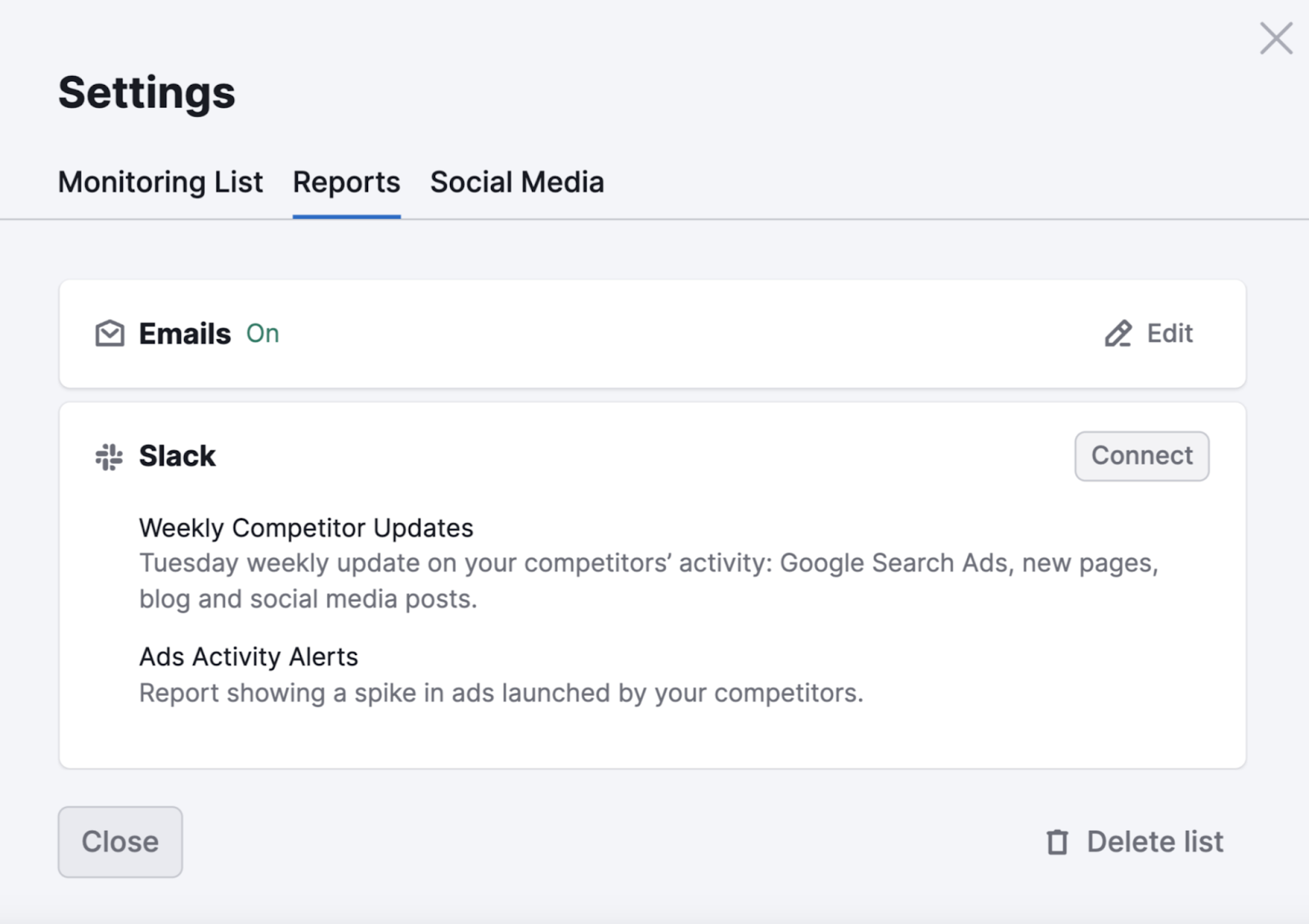Edit the Emails report settings
1309x924 pixels.
1149,334
